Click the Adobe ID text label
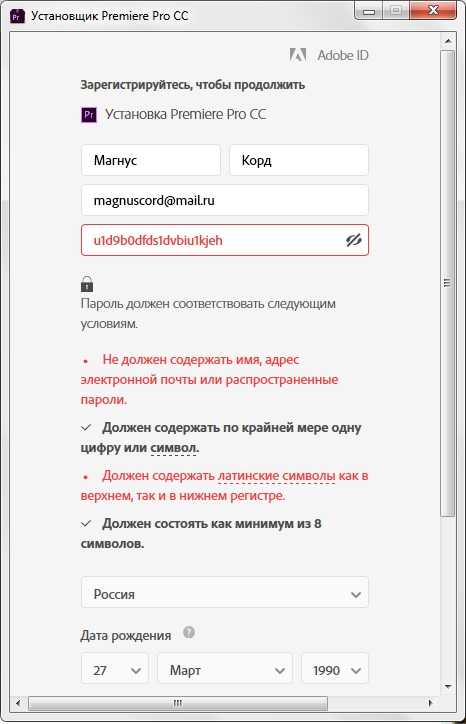The height and width of the screenshot is (724, 466). point(343,55)
